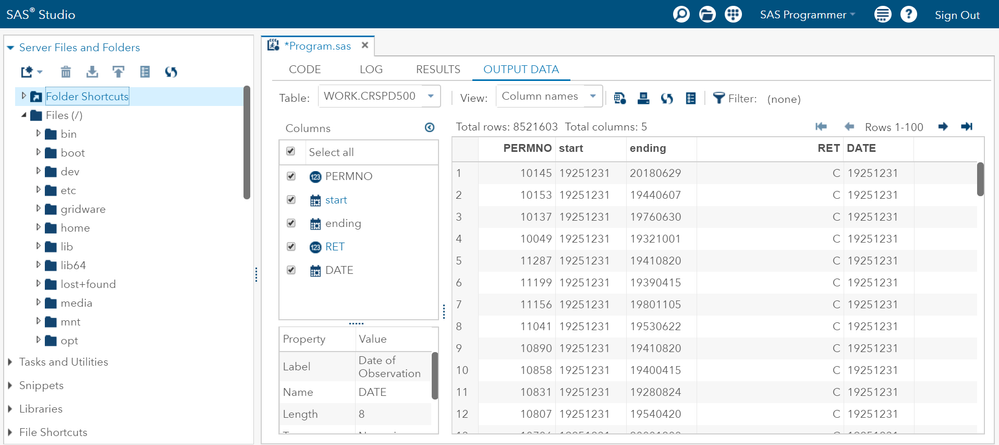Select the lost+found folder
This screenshot has width=999, height=445.
(x=88, y=284)
